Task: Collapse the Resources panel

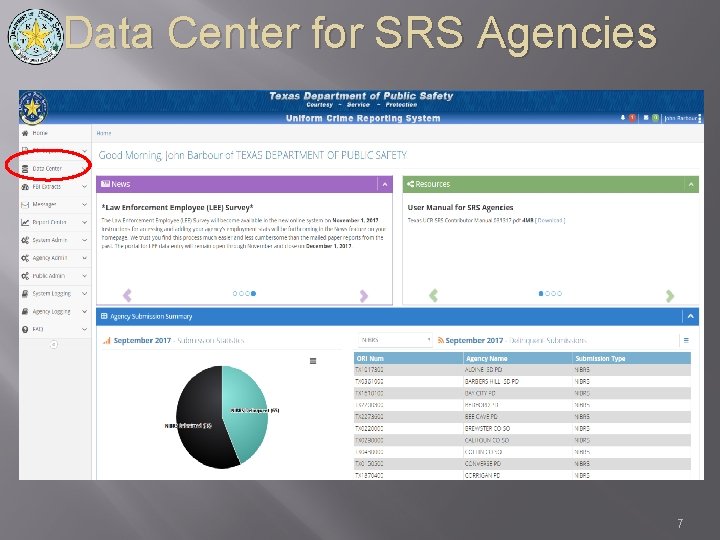Action: (x=691, y=185)
